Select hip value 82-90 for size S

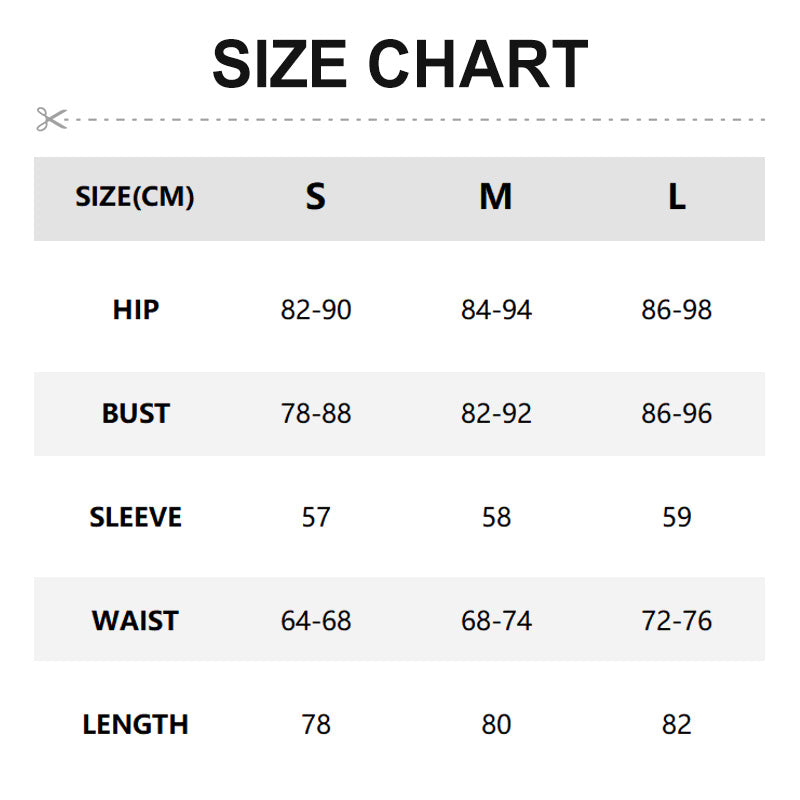(x=316, y=310)
